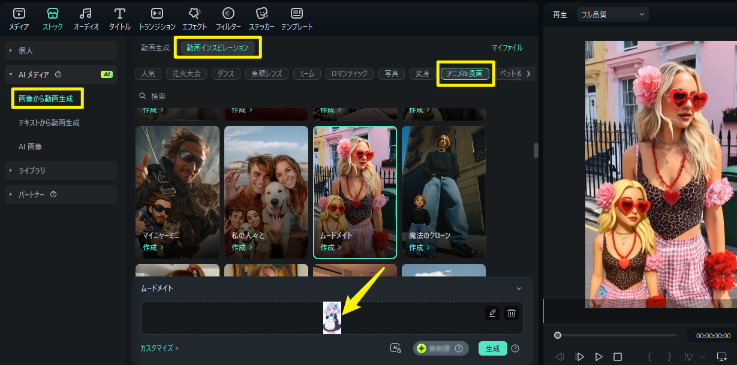
Task: Click 作成 under 魔法のクローン
Action: pyautogui.click(x=420, y=247)
